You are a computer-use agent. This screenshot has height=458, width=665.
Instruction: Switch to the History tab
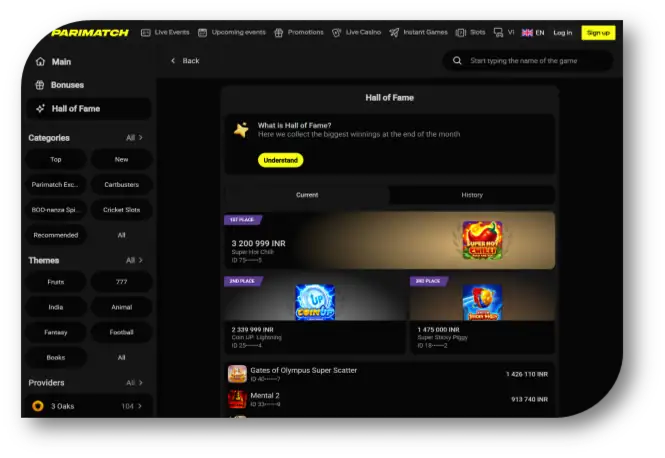[x=472, y=195]
